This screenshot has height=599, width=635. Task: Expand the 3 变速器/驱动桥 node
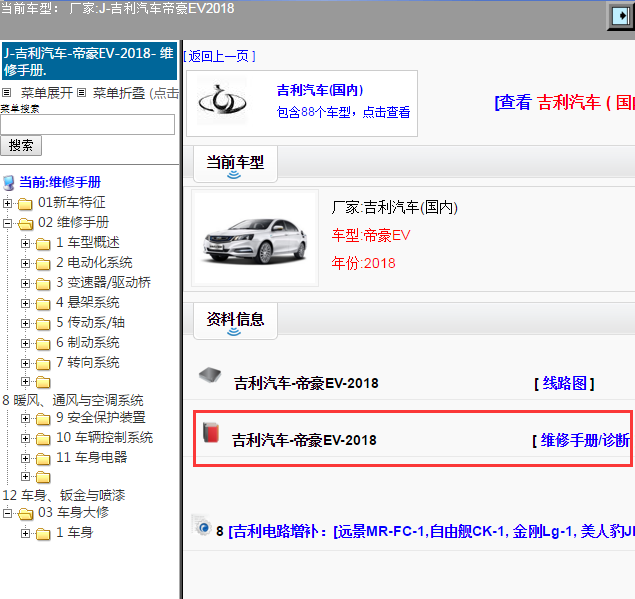25,284
